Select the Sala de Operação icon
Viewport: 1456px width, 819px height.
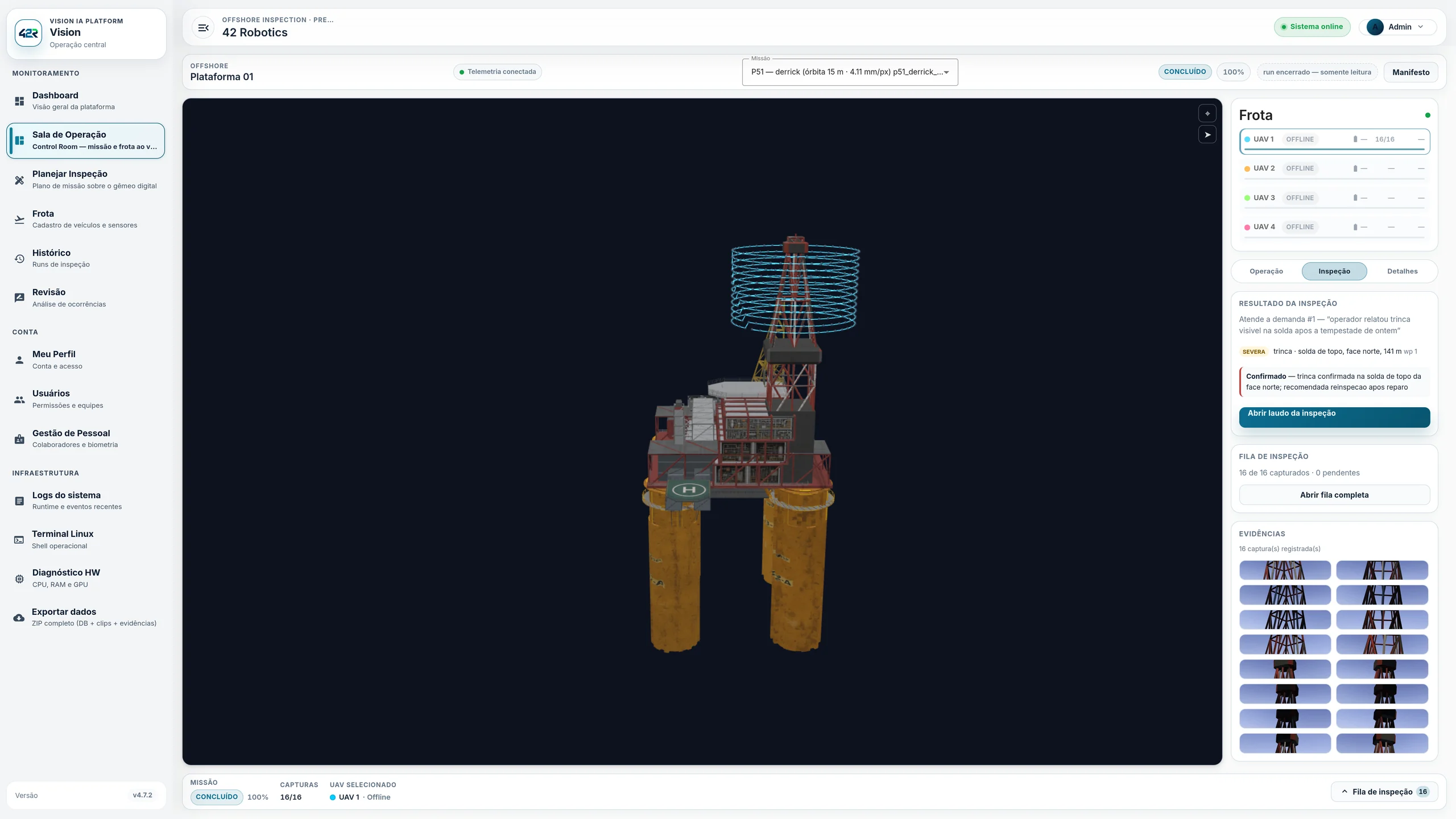(19, 140)
